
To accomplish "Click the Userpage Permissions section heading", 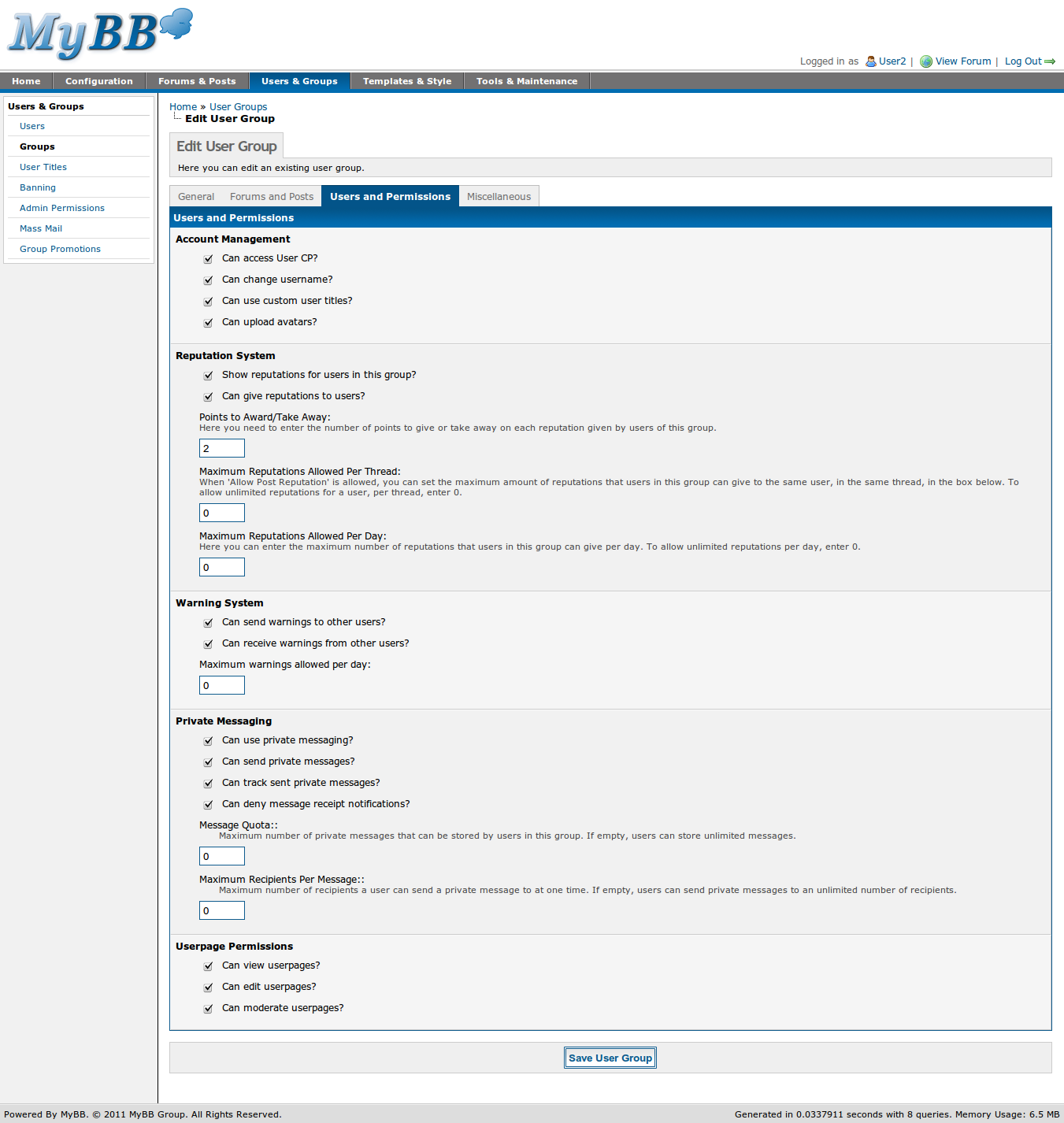I will (234, 947).
